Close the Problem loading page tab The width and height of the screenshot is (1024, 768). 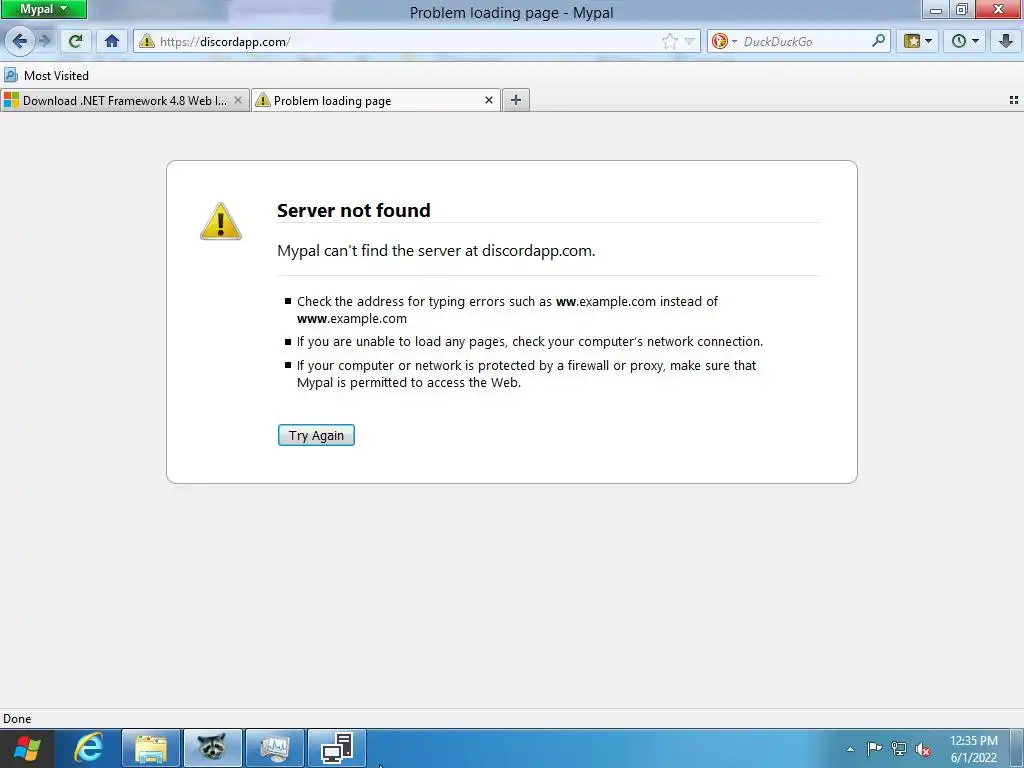click(488, 100)
